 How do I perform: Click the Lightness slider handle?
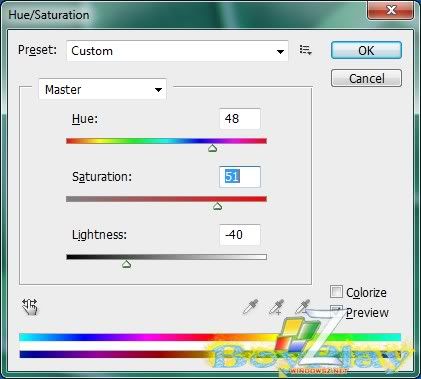126,264
